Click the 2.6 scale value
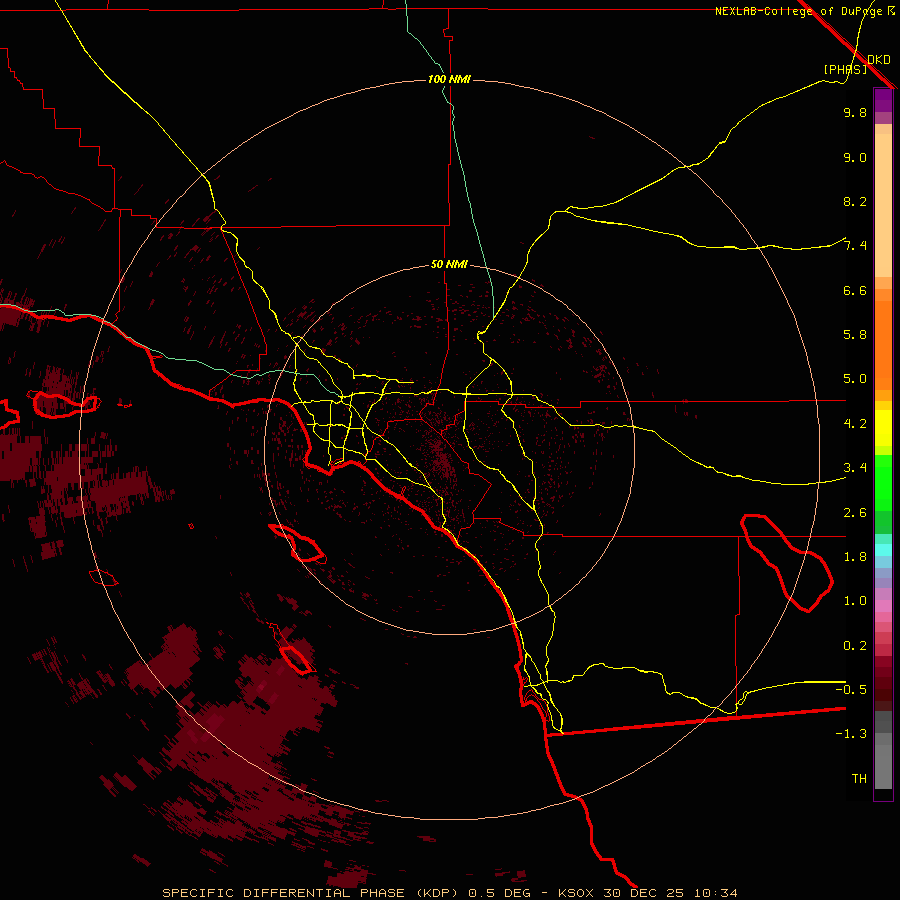The height and width of the screenshot is (900, 900). [x=855, y=513]
